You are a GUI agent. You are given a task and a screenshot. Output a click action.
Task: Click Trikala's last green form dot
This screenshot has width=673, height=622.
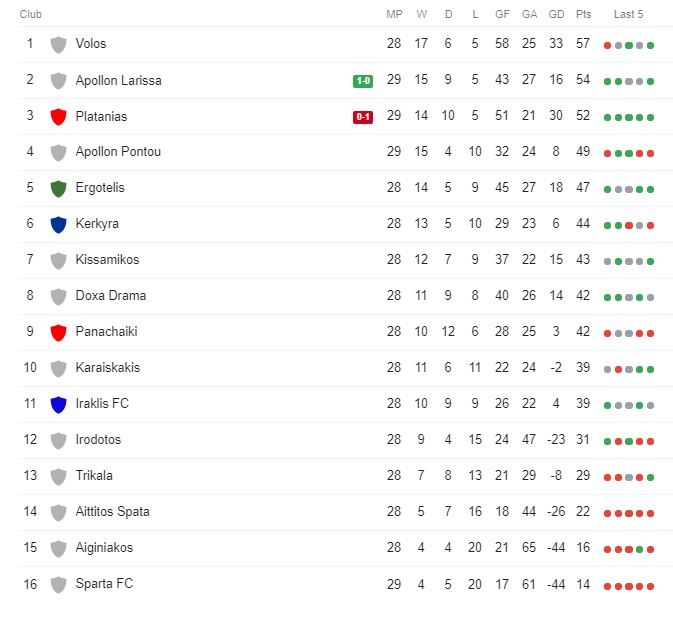[650, 477]
